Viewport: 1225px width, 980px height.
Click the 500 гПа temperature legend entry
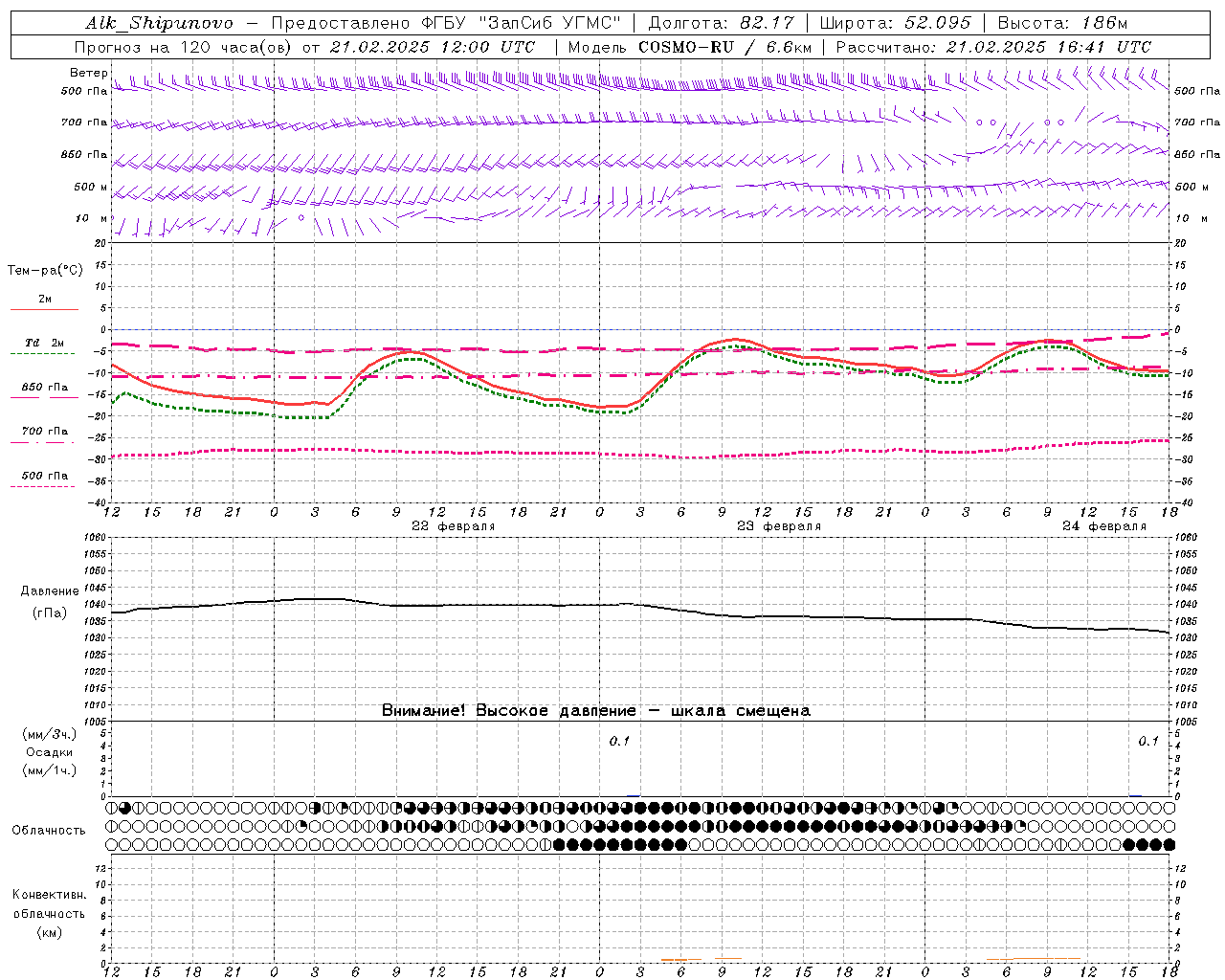[44, 476]
